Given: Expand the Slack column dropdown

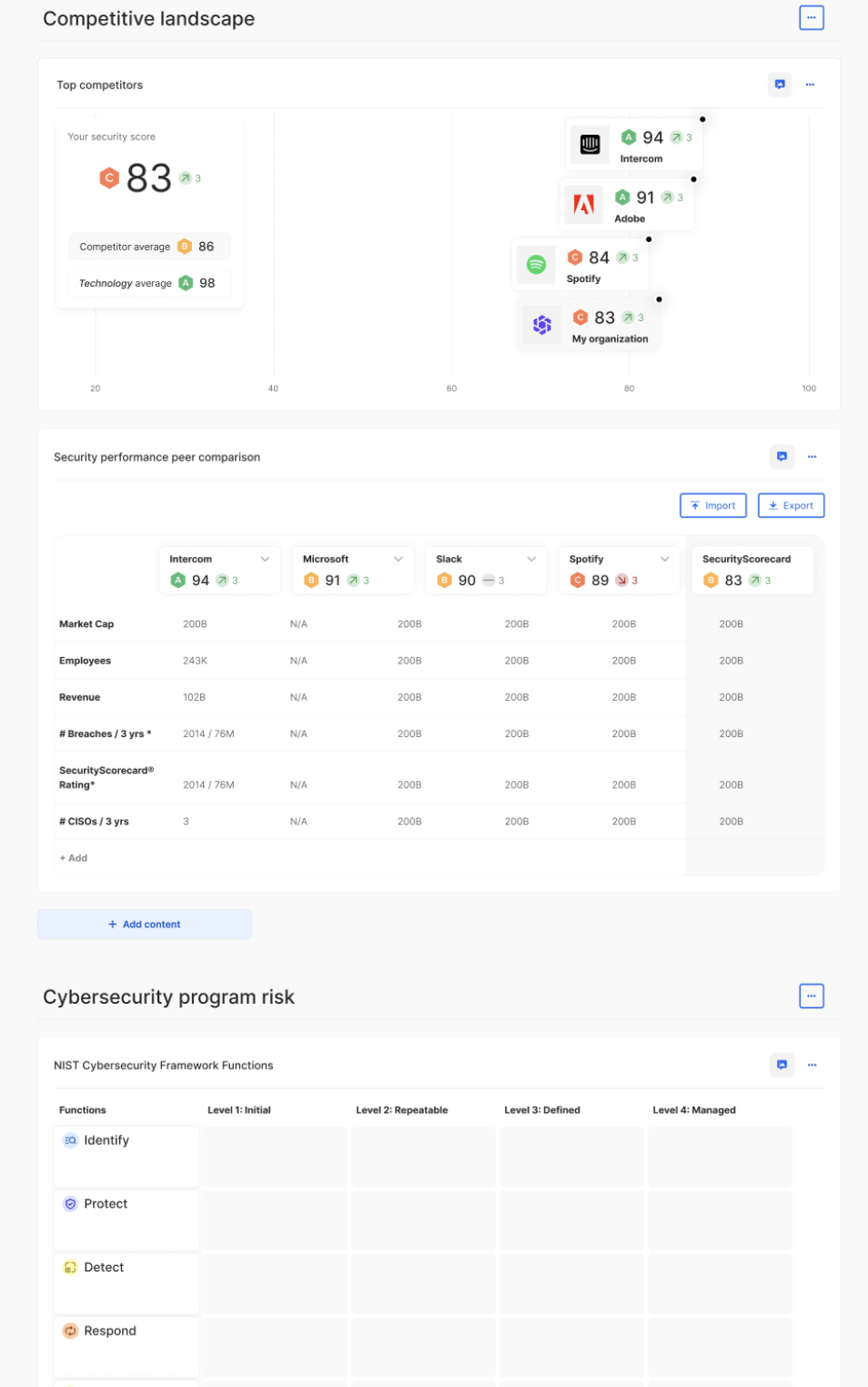Looking at the screenshot, I should pos(531,559).
